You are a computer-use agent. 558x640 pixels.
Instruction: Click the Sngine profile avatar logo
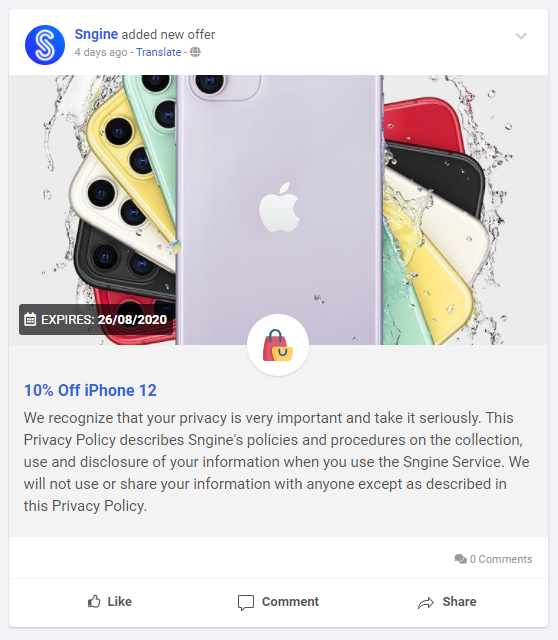45,45
